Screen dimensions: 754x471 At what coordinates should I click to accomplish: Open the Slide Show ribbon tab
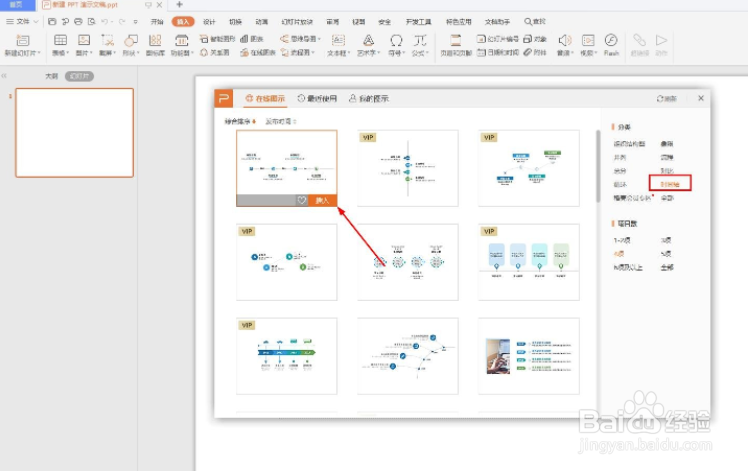tap(297, 22)
